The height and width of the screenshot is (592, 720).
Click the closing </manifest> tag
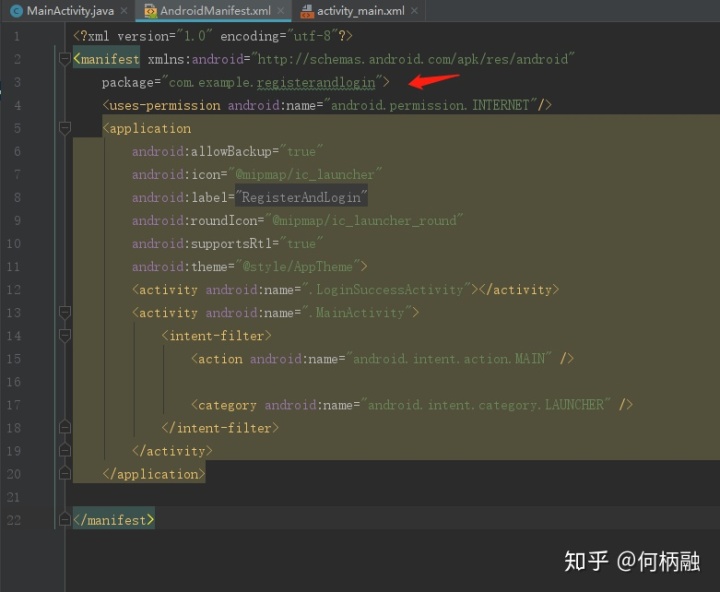tap(114, 520)
